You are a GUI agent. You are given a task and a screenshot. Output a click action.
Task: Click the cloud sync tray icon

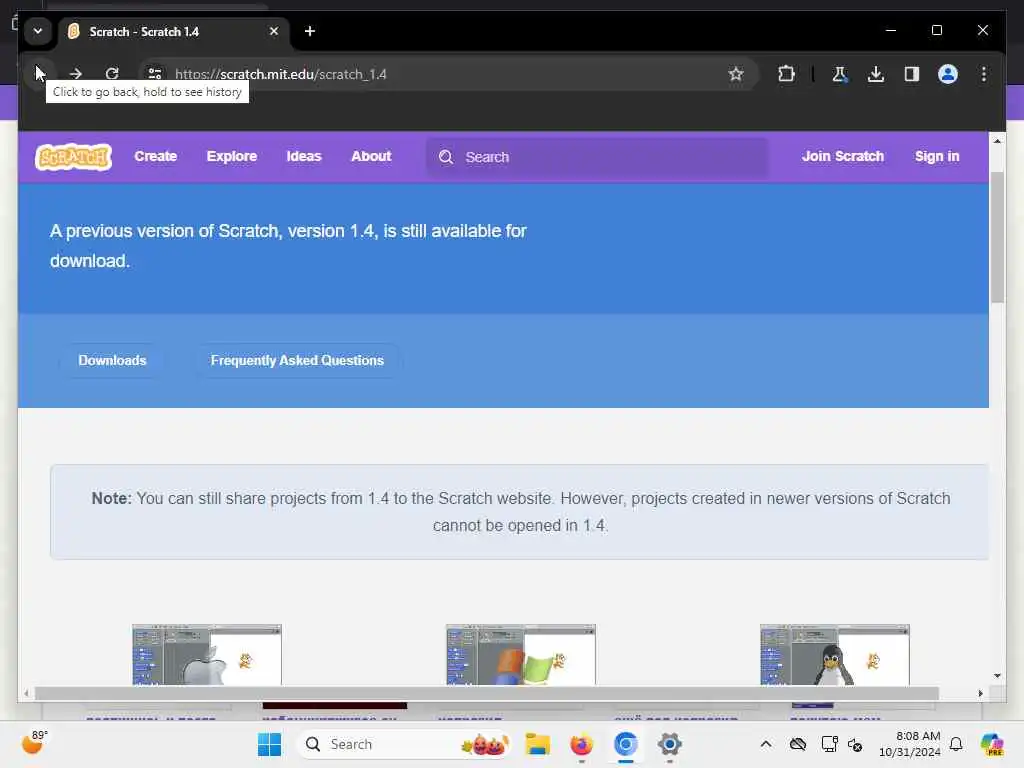coord(797,744)
